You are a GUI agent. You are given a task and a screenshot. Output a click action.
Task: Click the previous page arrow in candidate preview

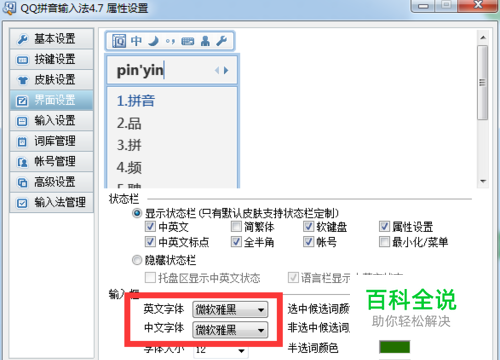point(217,70)
